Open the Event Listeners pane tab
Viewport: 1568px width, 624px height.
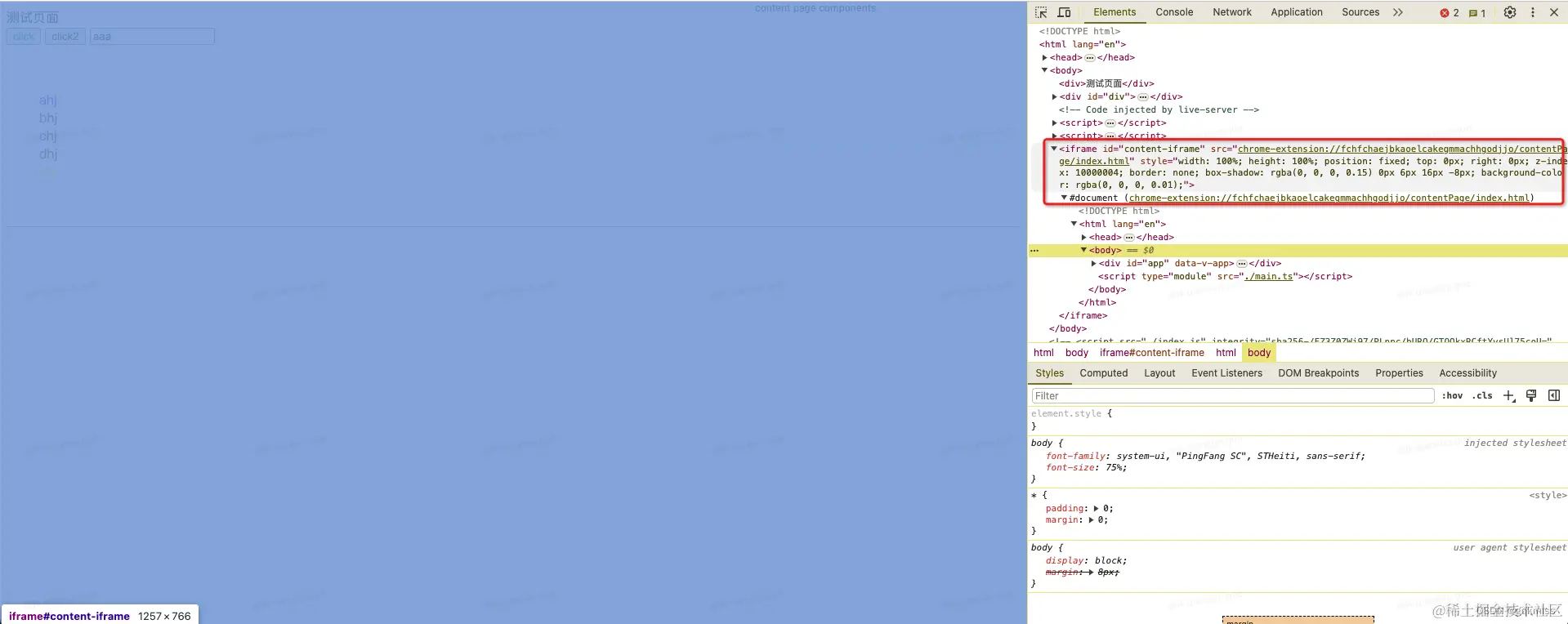click(x=1226, y=373)
